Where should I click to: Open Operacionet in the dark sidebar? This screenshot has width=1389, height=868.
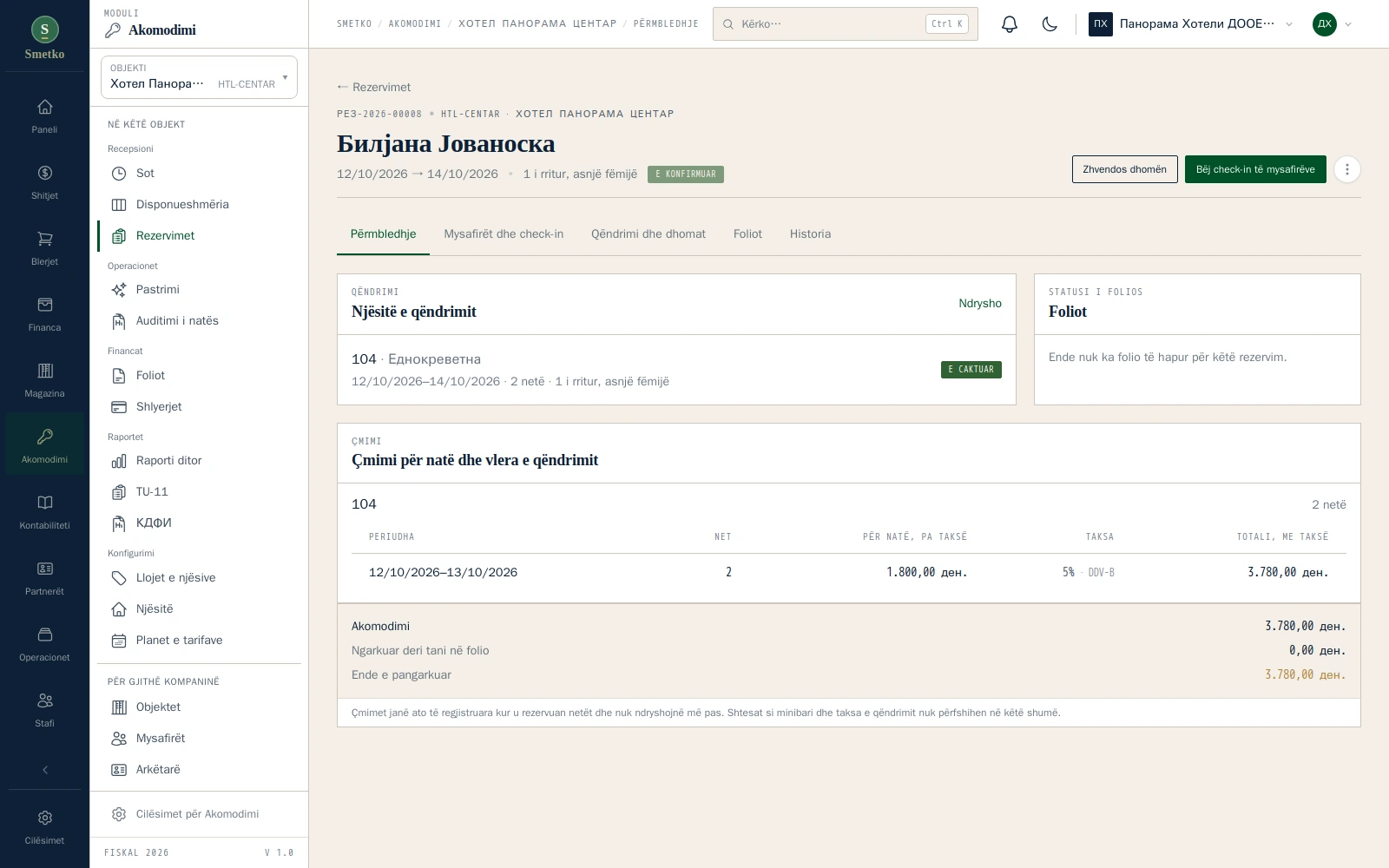point(44,645)
